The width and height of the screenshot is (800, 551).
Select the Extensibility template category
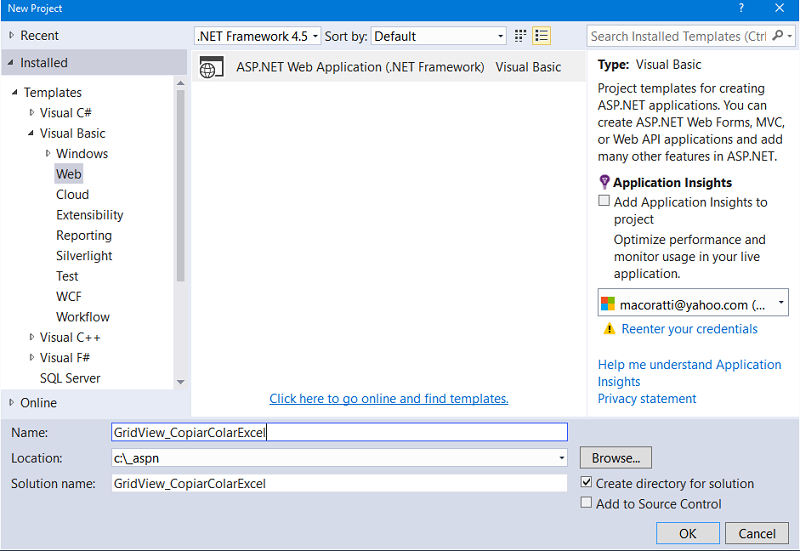click(x=90, y=215)
